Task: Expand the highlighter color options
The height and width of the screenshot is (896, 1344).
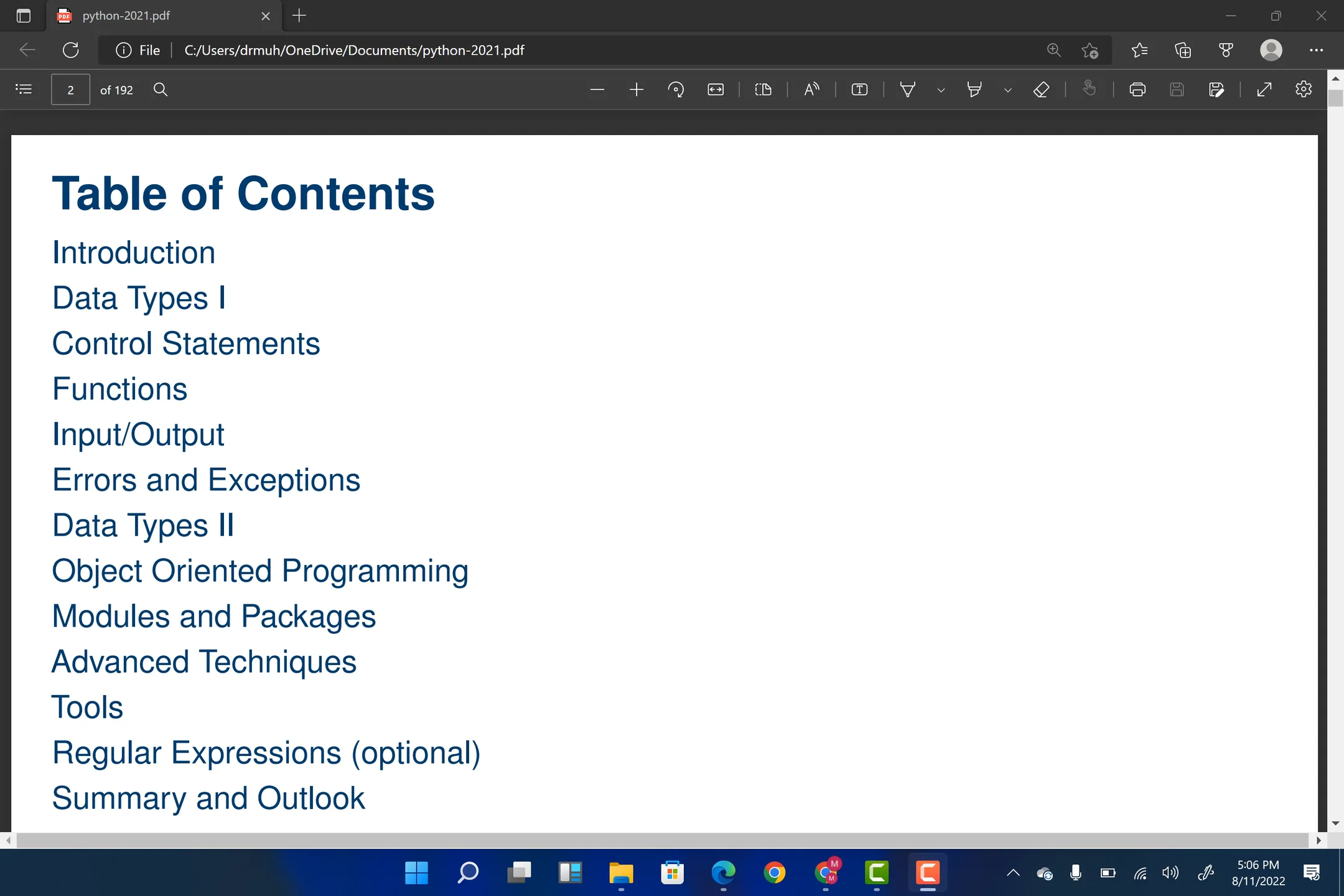Action: pyautogui.click(x=1007, y=89)
